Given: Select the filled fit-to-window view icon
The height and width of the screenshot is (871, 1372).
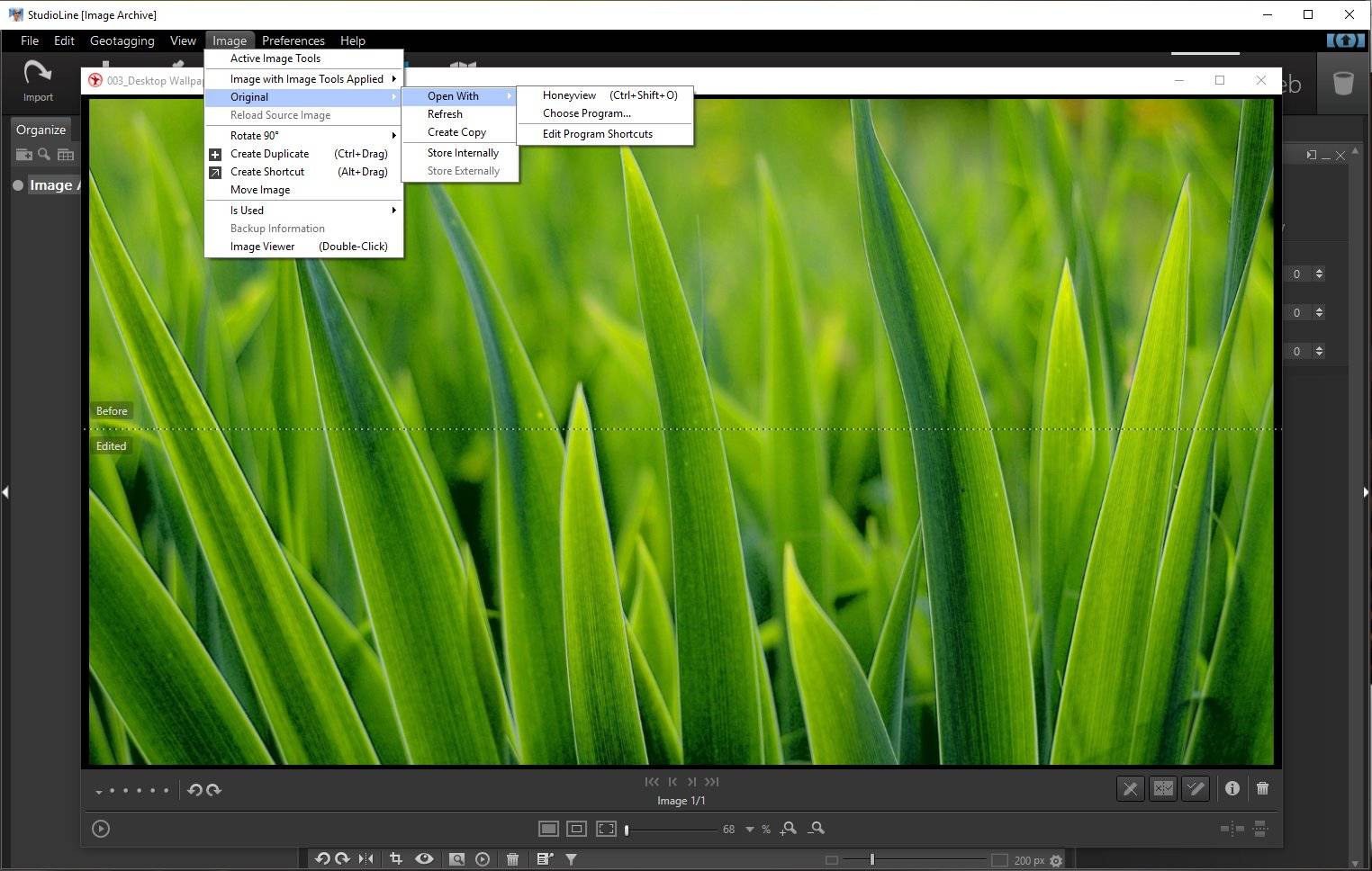Looking at the screenshot, I should pos(548,829).
